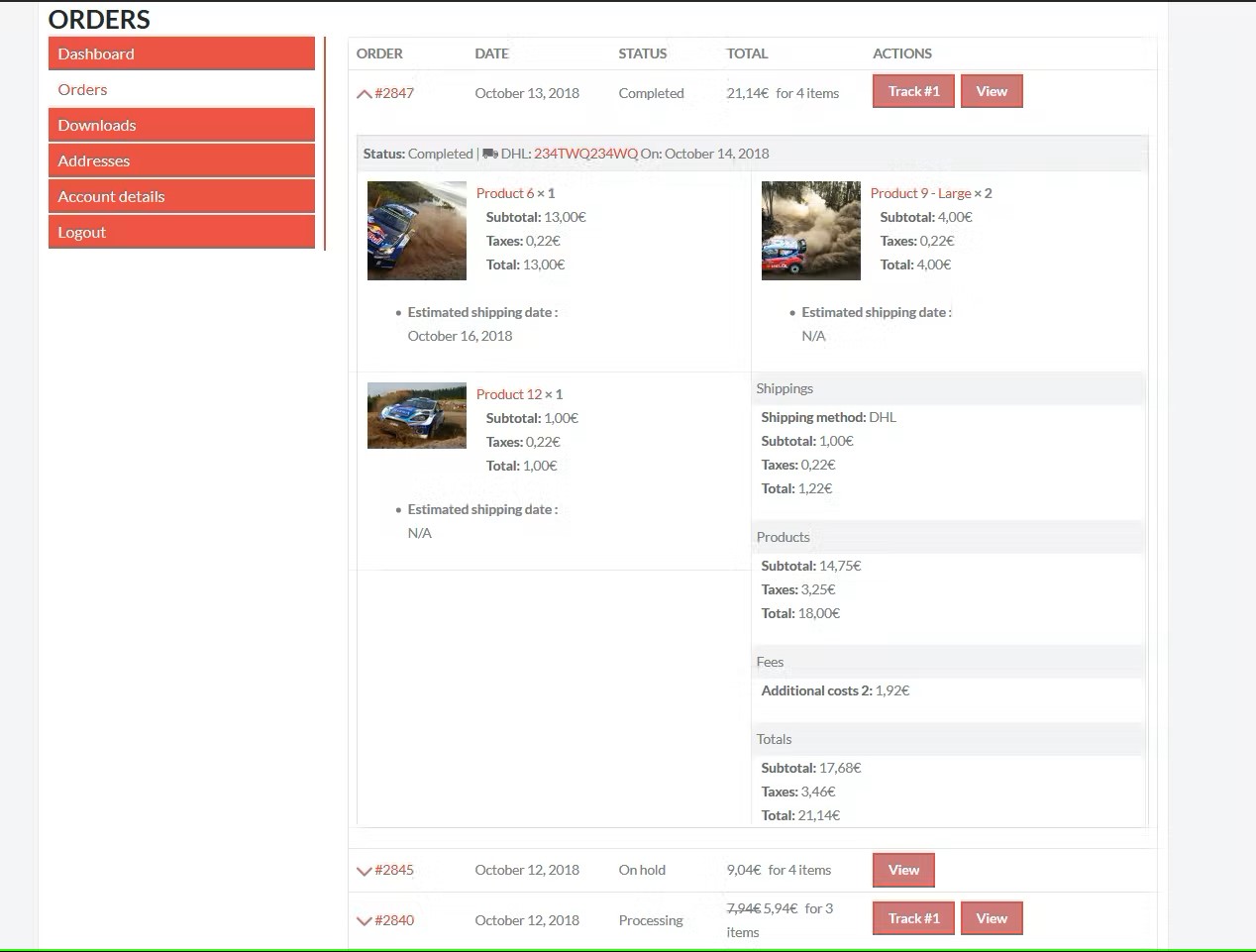1256x952 pixels.
Task: Open order #2845 link
Action: point(394,870)
